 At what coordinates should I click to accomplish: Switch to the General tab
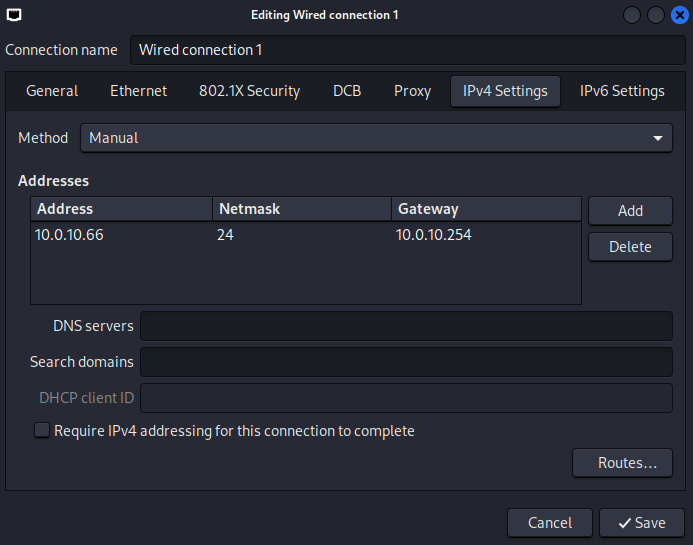pos(52,91)
